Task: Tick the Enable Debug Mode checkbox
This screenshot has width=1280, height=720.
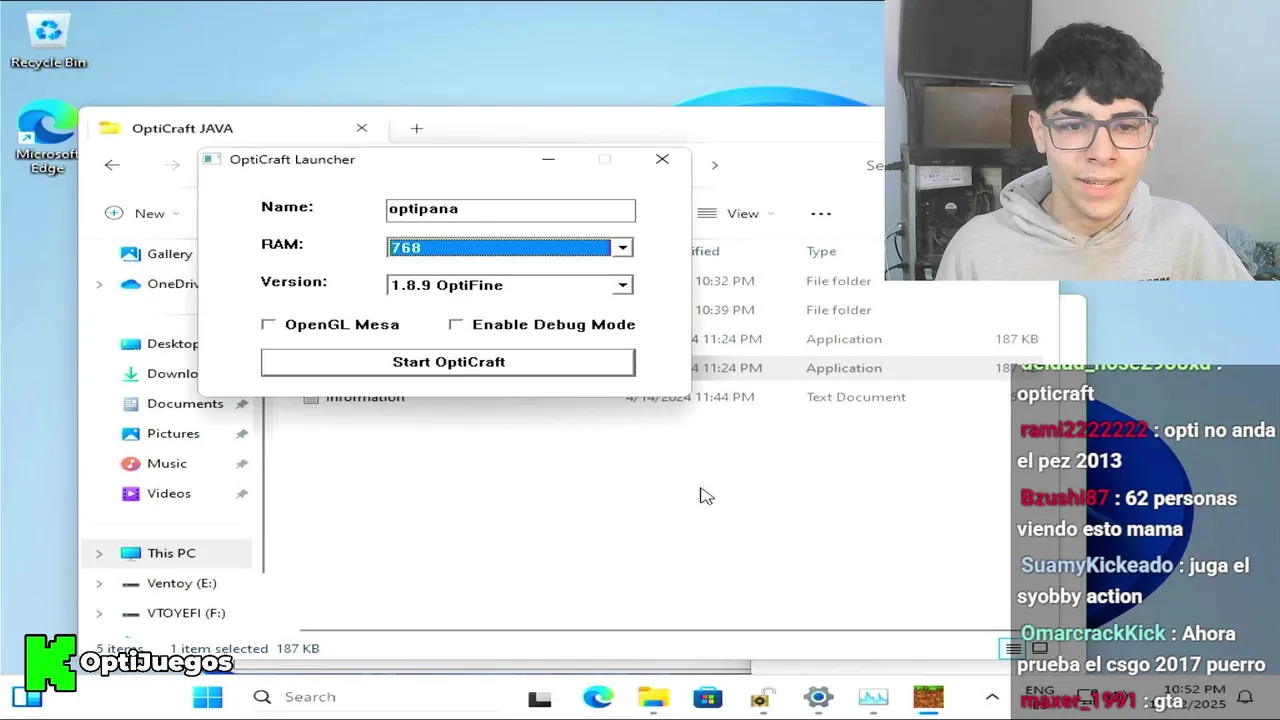Action: click(456, 324)
